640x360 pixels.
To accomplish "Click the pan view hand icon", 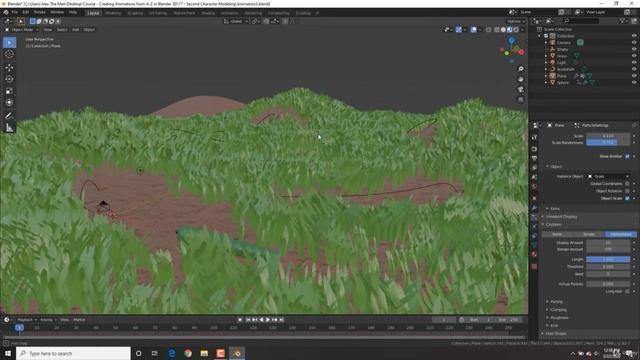I will (x=520, y=79).
